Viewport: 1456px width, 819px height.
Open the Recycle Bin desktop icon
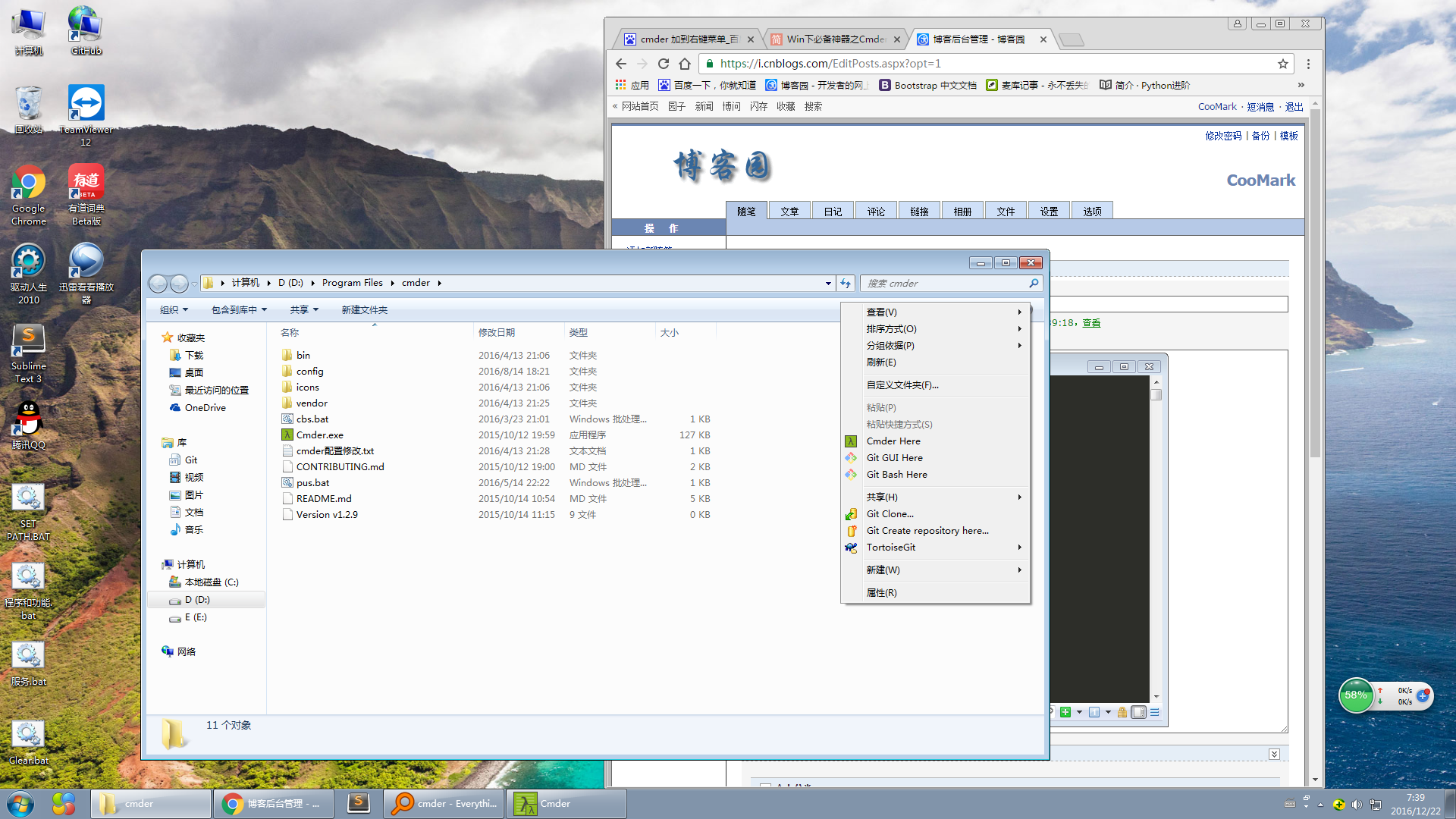point(28,110)
